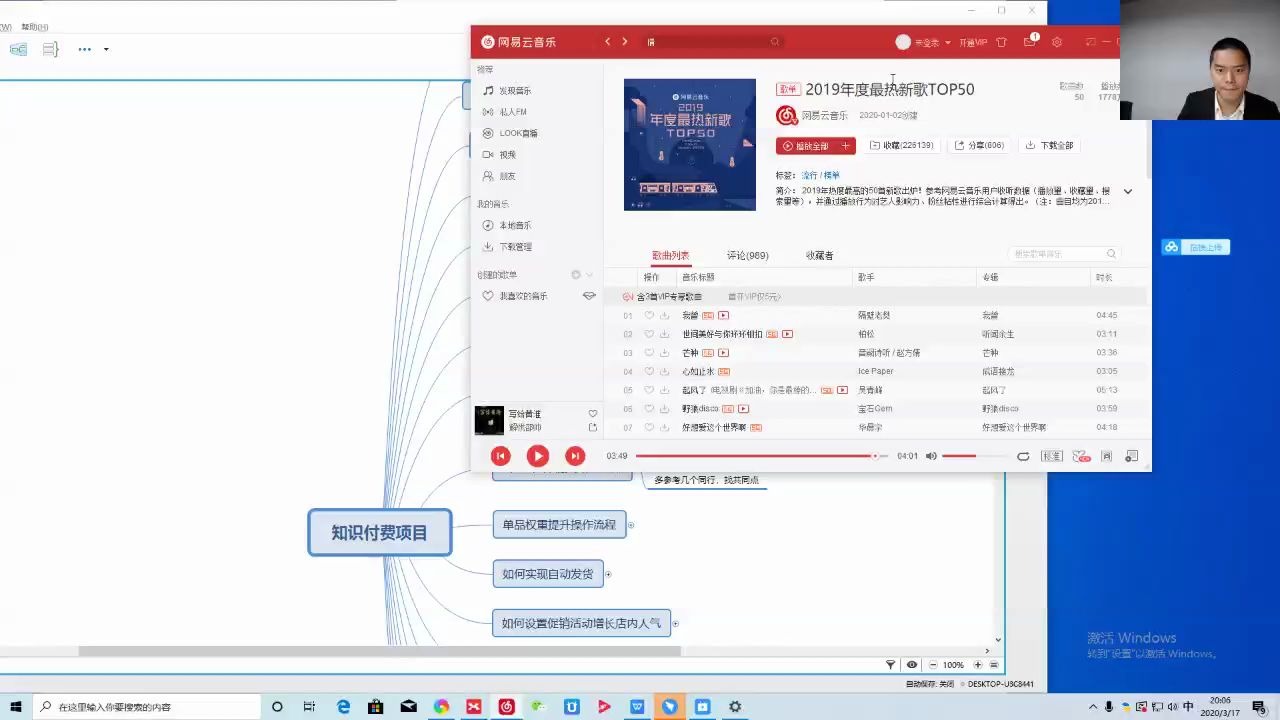Open the sound quality 标准 selector
This screenshot has height=720, width=1280.
point(1052,456)
